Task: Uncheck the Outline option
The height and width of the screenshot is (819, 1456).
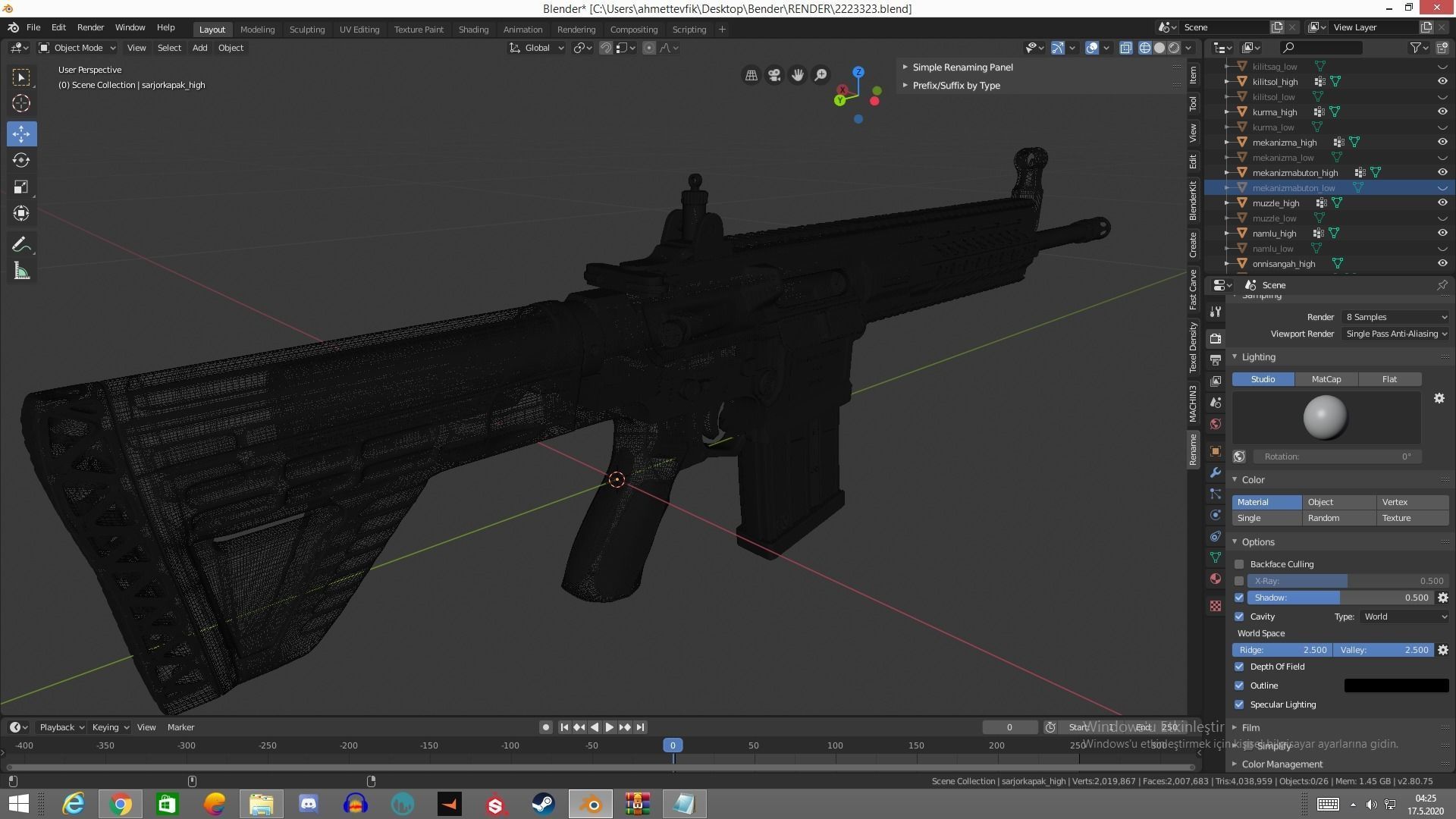Action: coord(1239,686)
